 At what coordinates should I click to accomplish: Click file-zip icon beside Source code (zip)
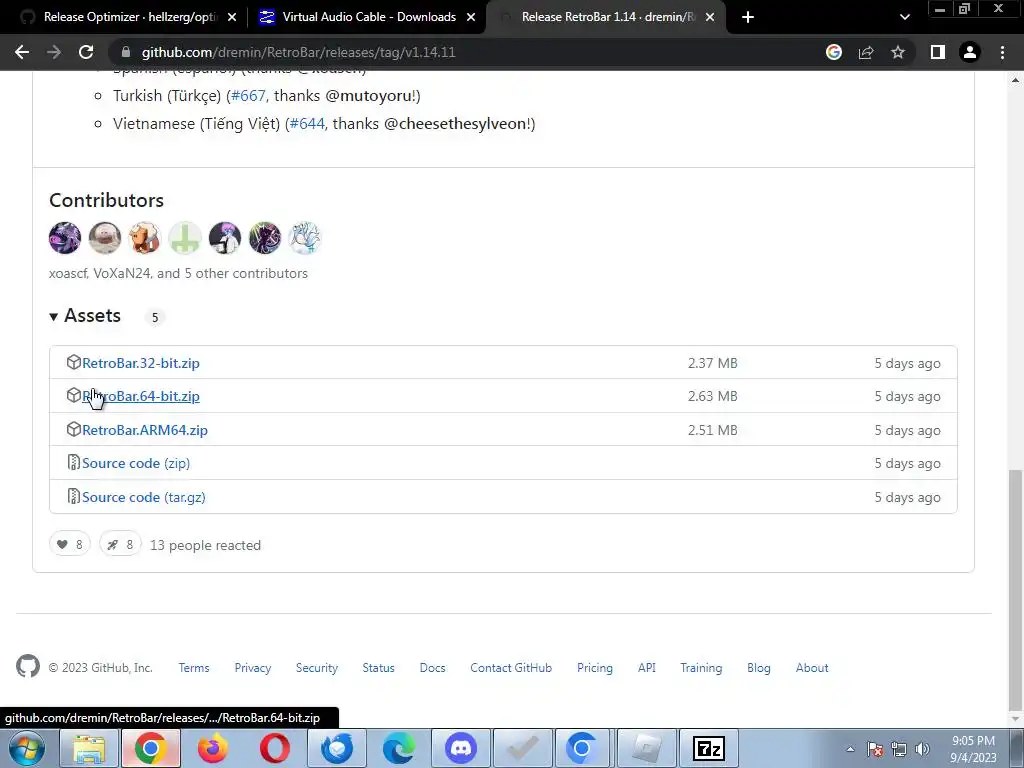(x=74, y=463)
